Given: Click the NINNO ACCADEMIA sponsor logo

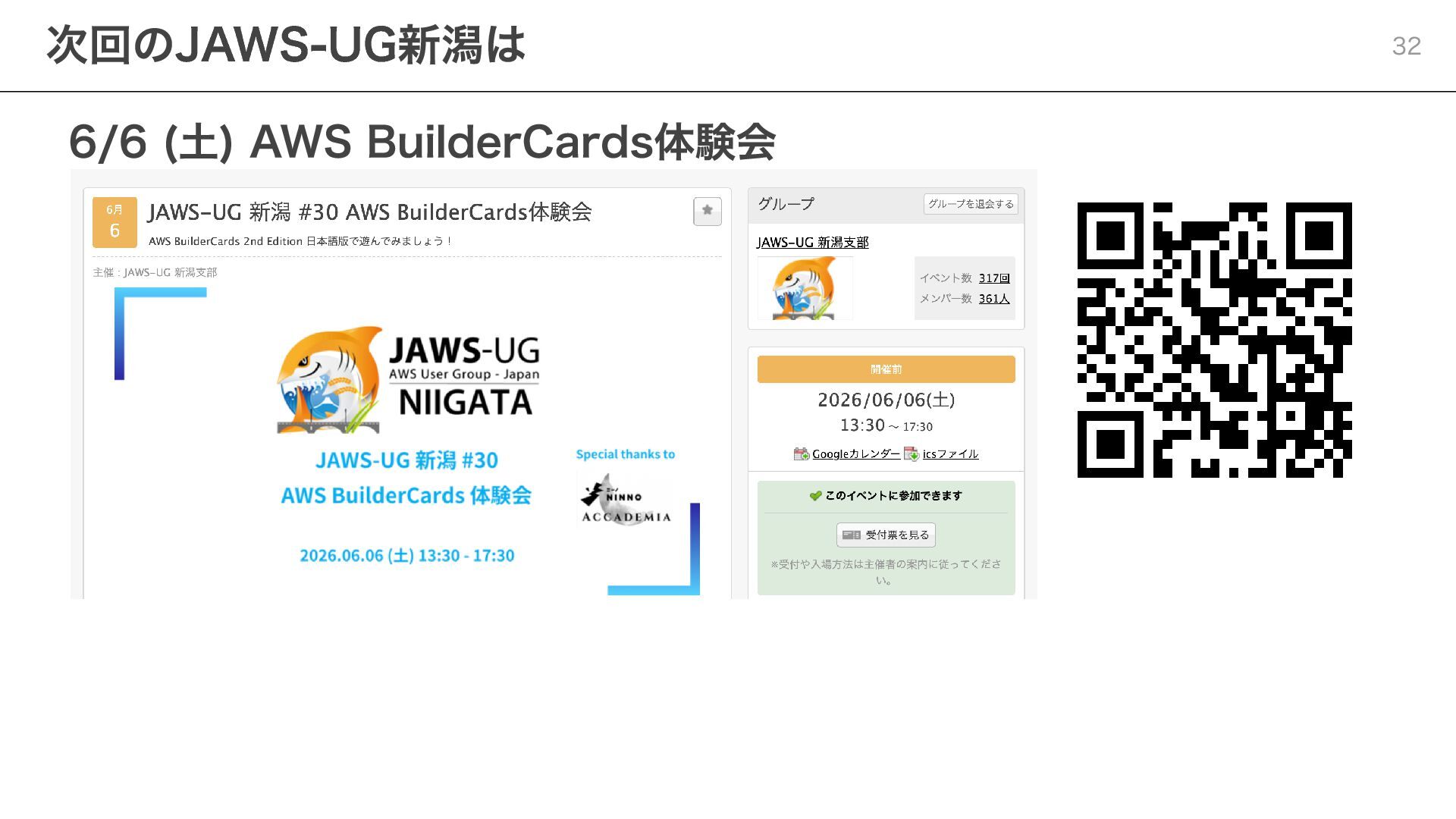Looking at the screenshot, I should 626,499.
